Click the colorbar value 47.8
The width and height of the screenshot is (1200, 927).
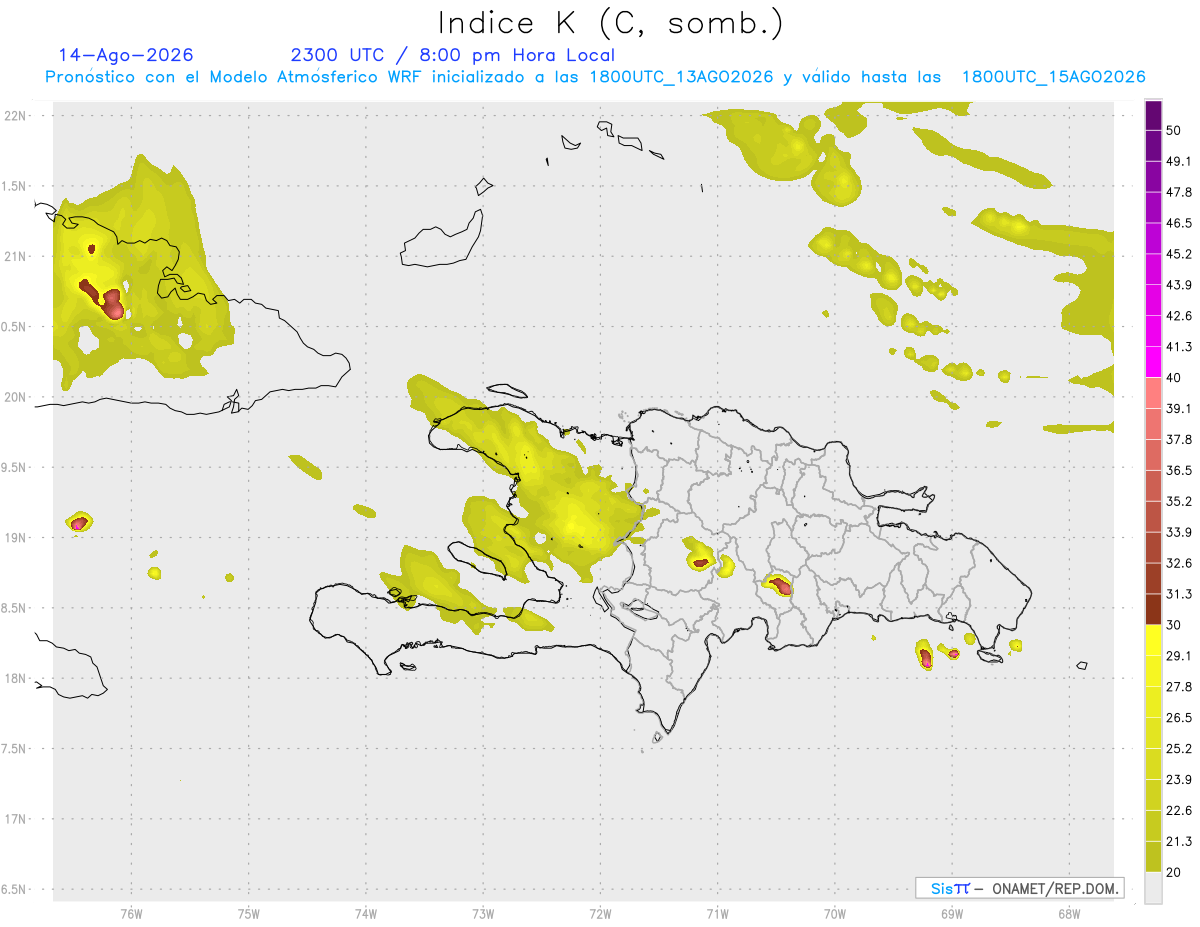click(1179, 192)
